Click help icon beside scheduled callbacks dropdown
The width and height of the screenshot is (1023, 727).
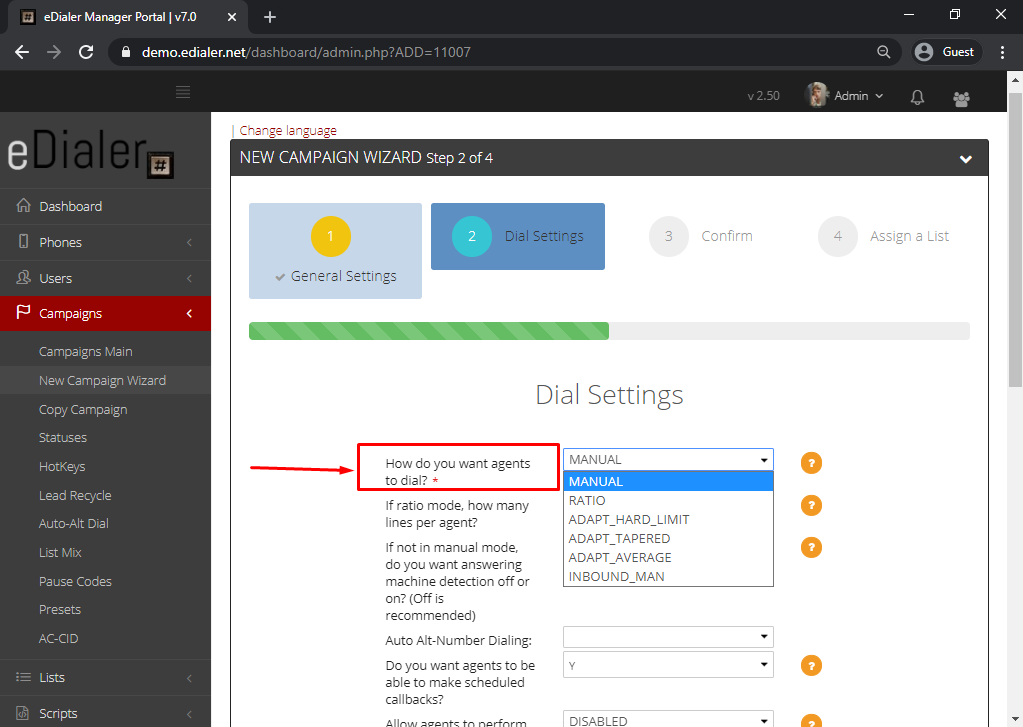pyautogui.click(x=811, y=667)
